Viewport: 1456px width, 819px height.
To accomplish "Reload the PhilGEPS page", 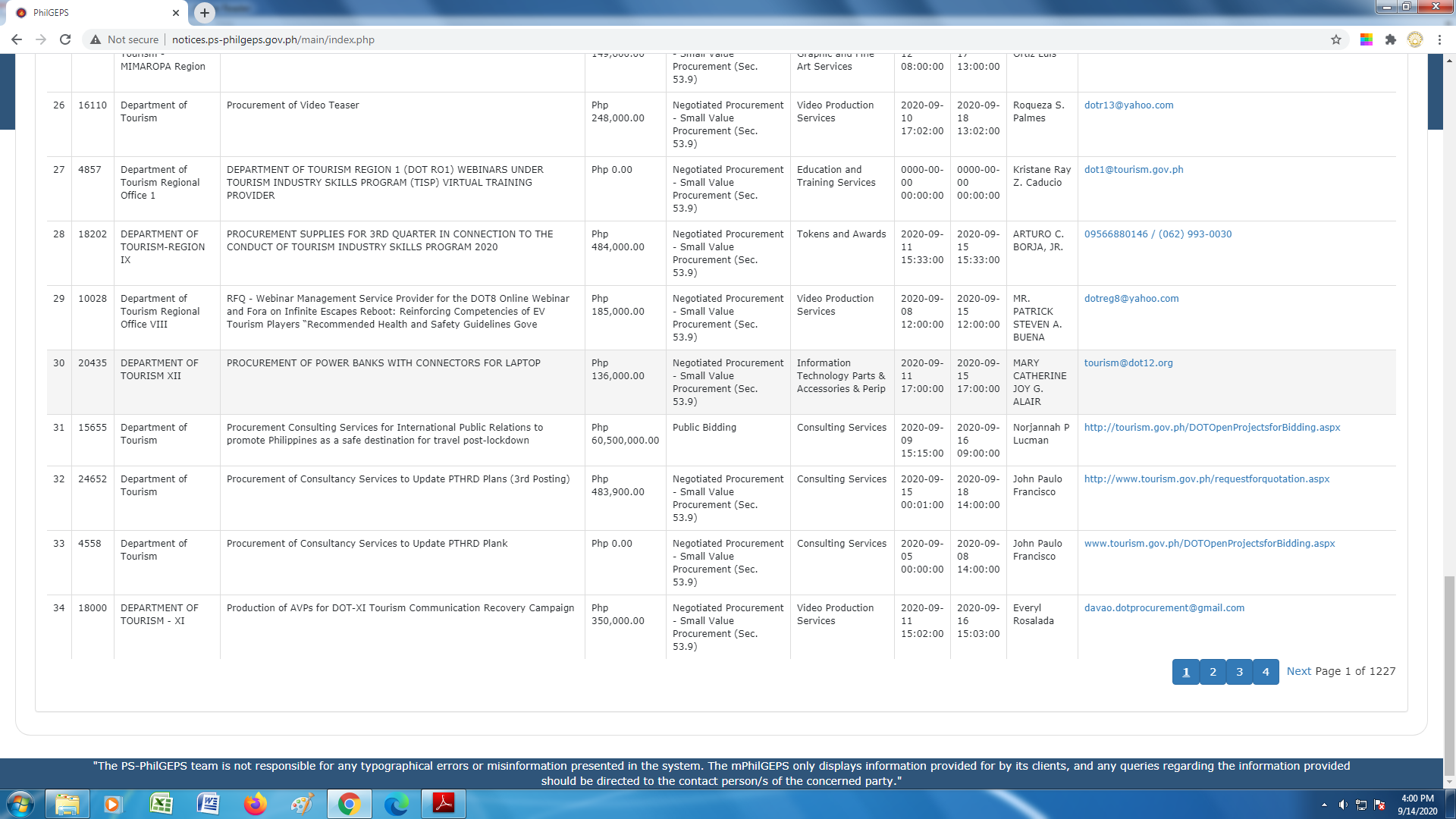I will [65, 39].
